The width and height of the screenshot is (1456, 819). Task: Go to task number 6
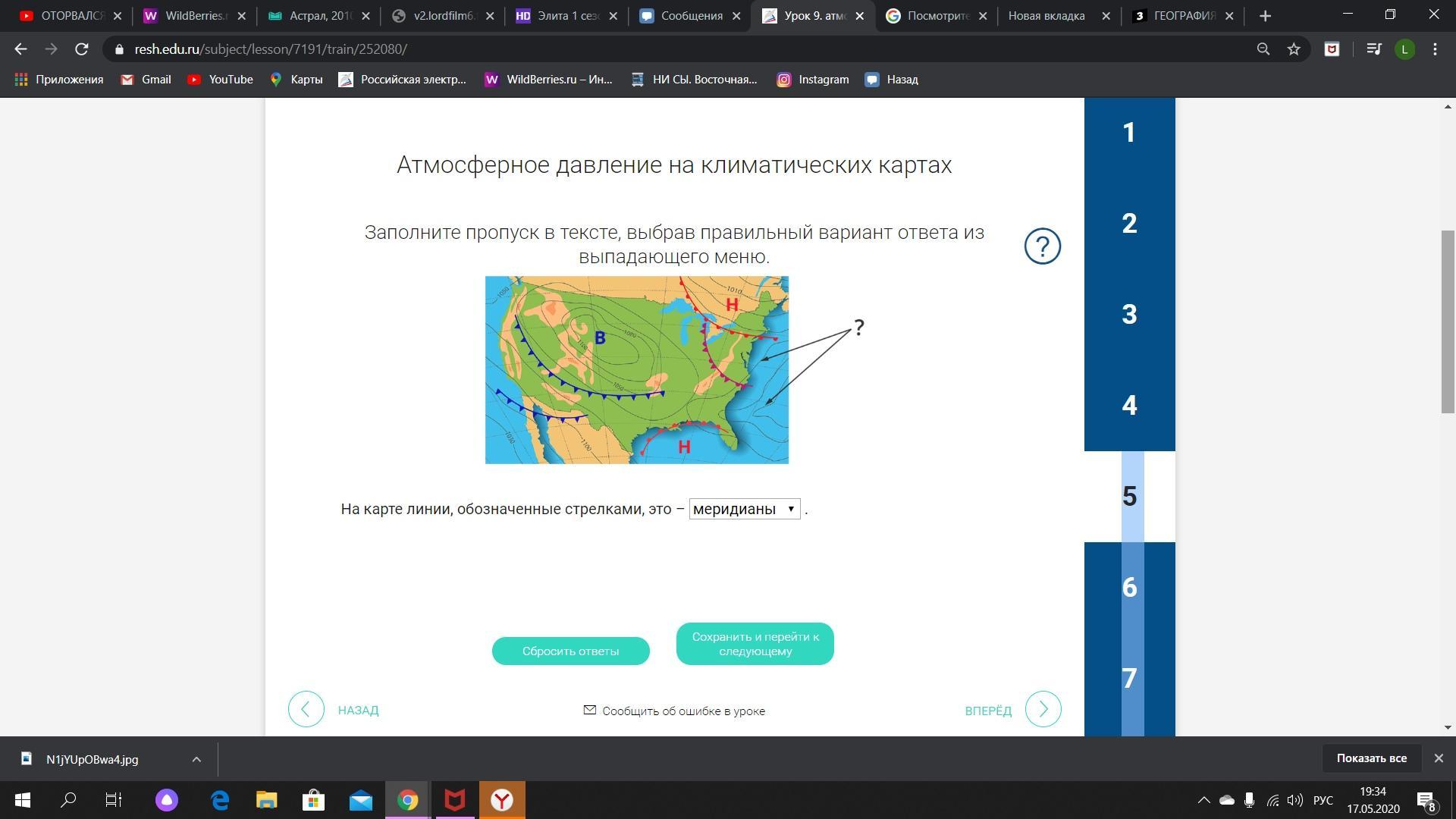[x=1129, y=588]
